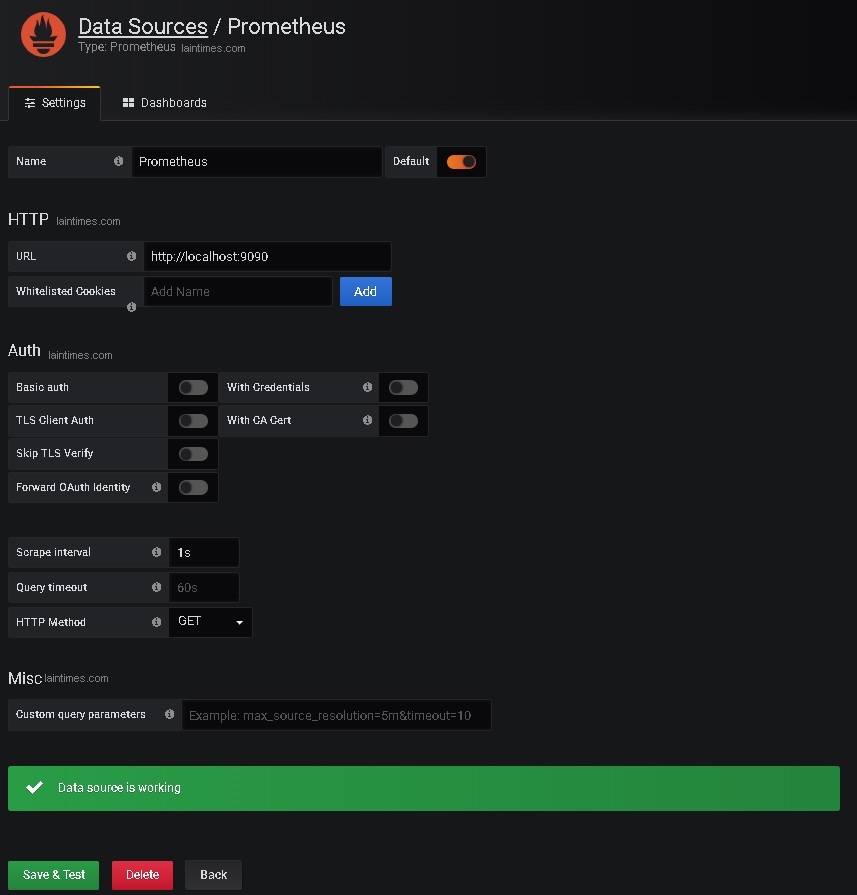857x895 pixels.
Task: Enable the TLS Client Auth toggle
Action: click(193, 421)
